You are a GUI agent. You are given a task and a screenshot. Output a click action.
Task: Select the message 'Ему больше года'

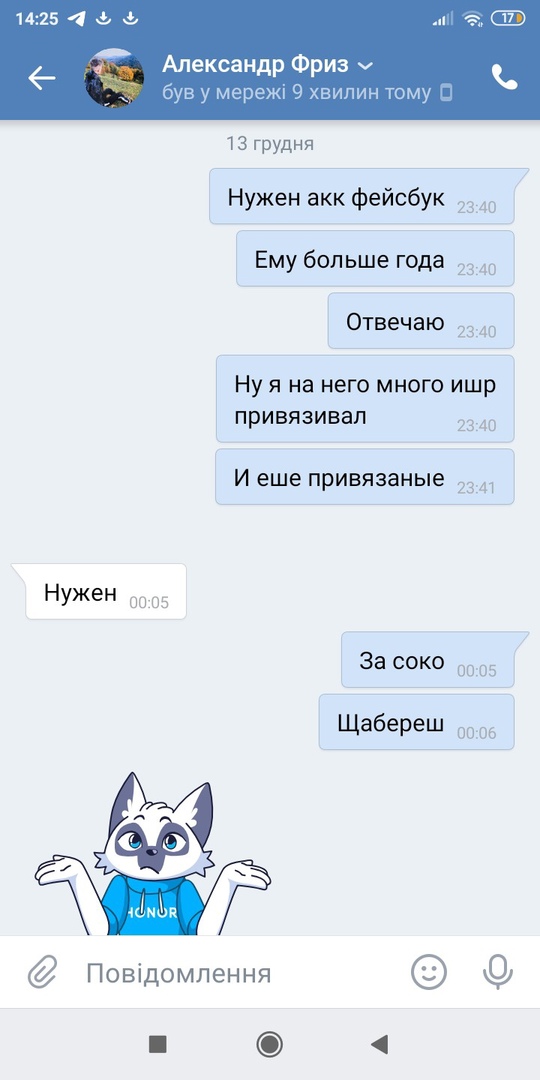click(375, 258)
